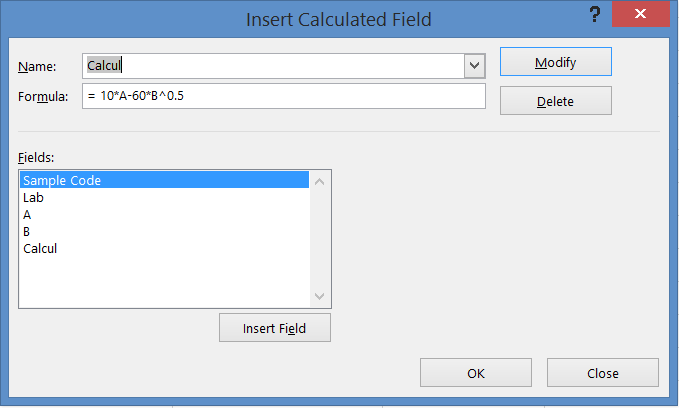This screenshot has width=679, height=408.
Task: Choose field B from the Fields list
Action: coord(28,232)
